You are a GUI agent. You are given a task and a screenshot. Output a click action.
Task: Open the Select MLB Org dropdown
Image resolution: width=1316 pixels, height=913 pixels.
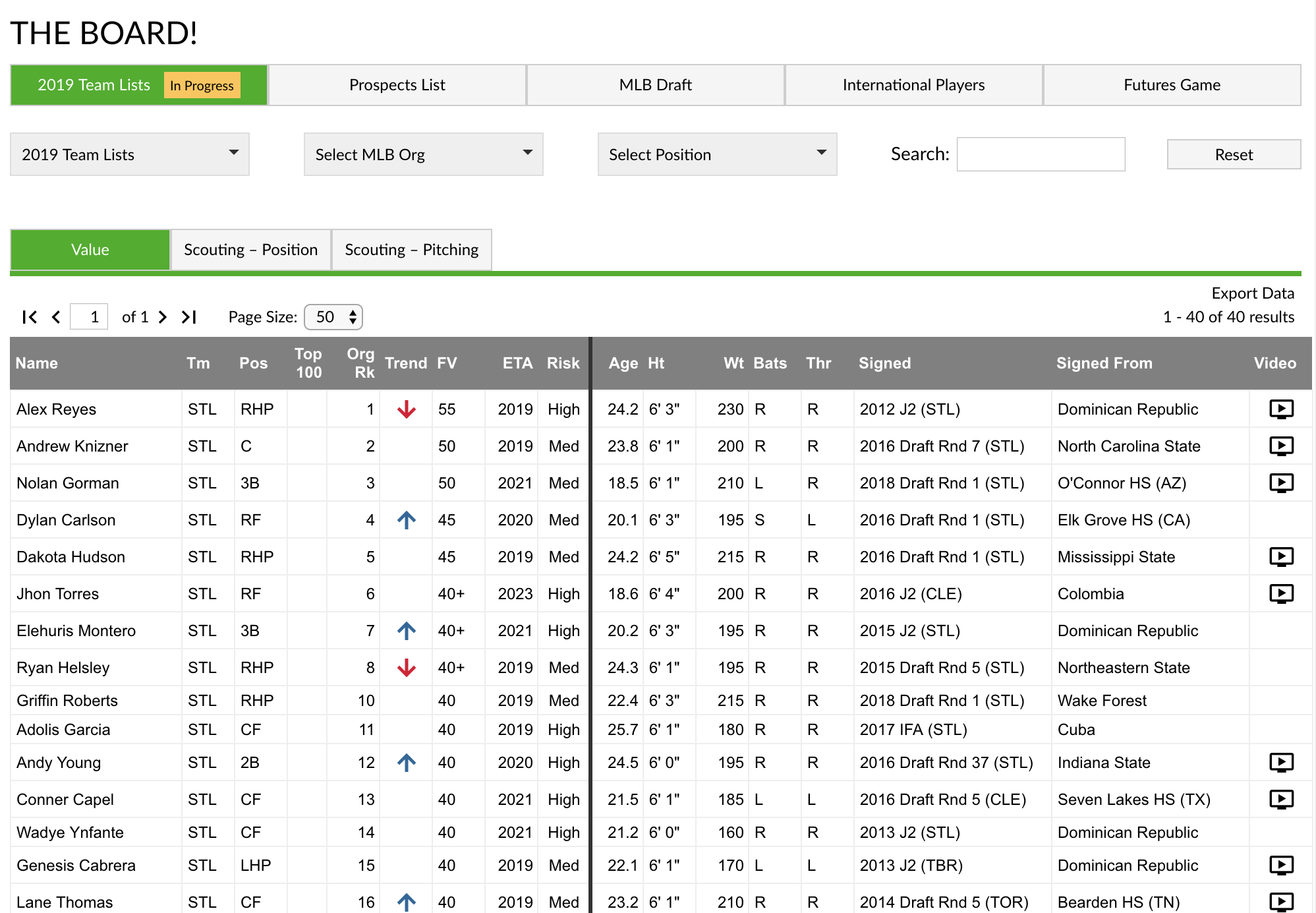pyautogui.click(x=422, y=154)
